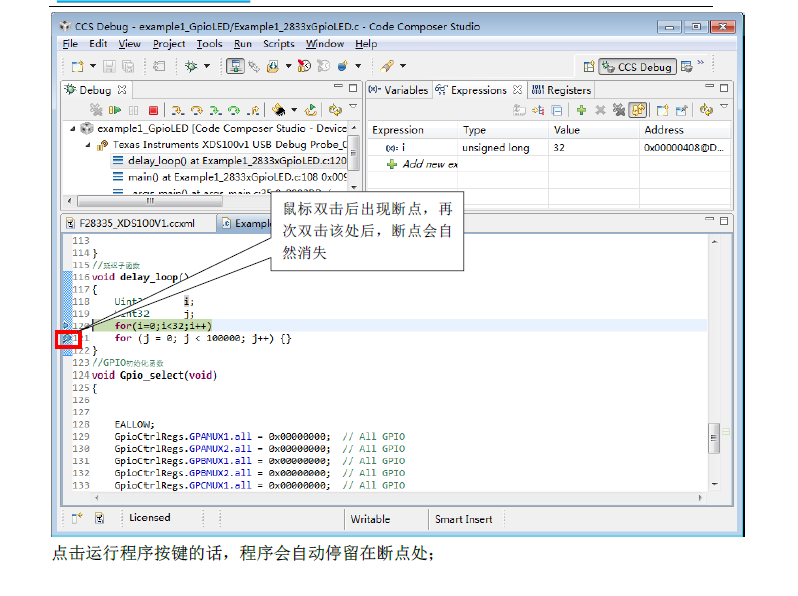
Task: Open the View menu
Action: 129,44
